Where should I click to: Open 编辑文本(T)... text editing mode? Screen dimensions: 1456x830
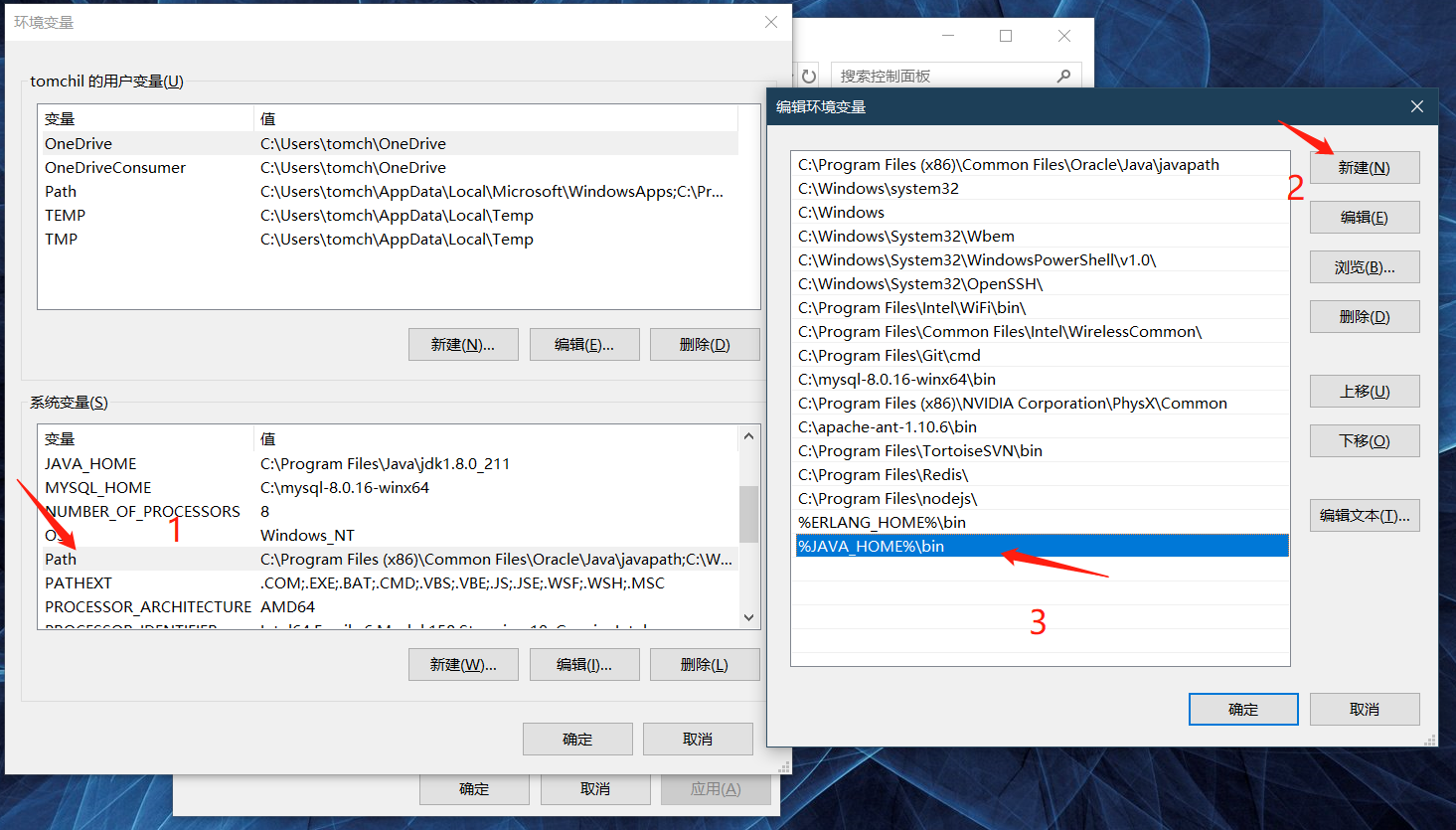point(1364,516)
